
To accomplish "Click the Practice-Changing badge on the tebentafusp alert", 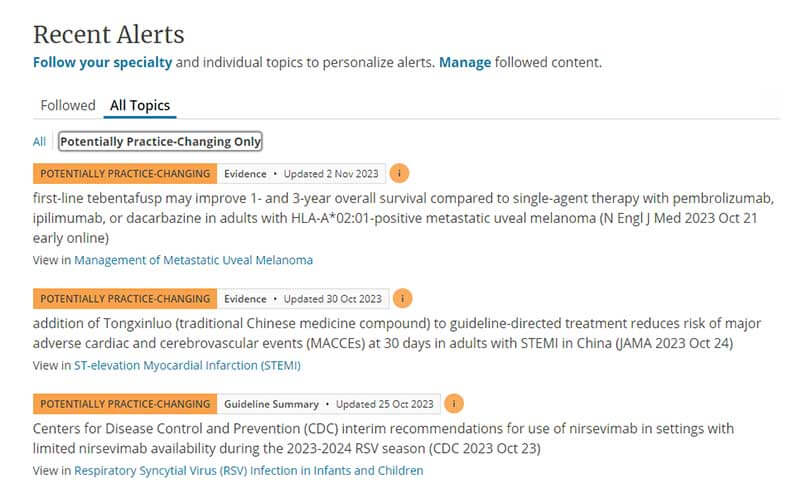I will click(x=125, y=173).
